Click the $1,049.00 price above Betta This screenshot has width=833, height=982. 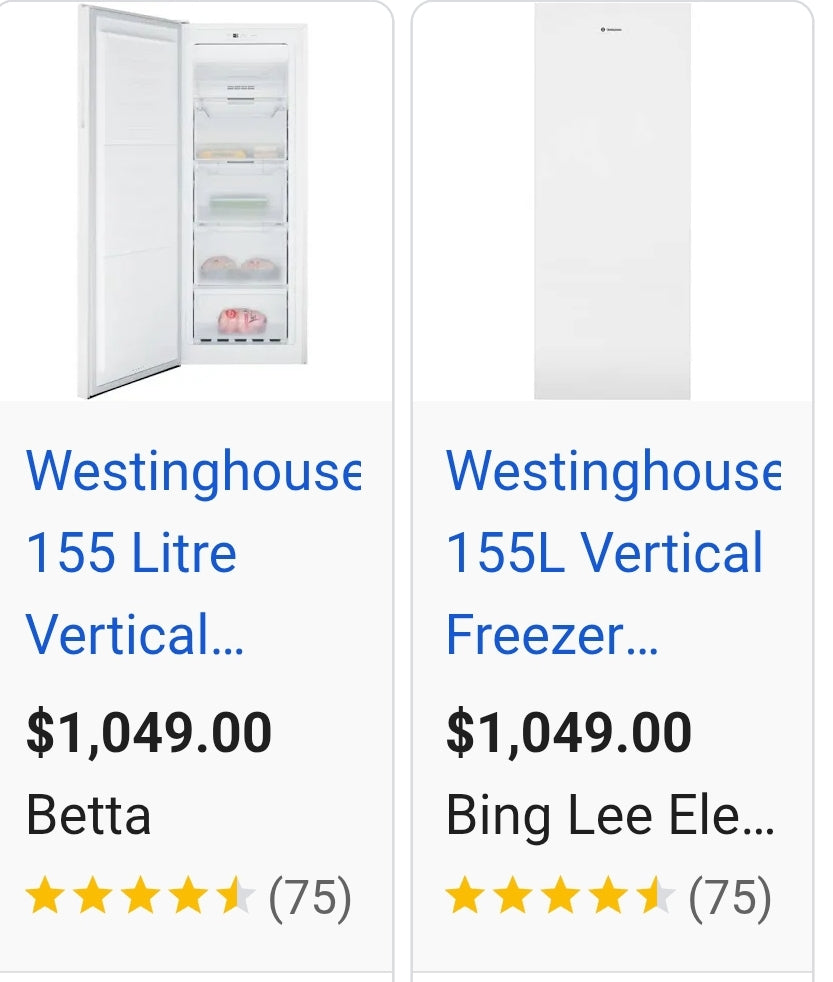tap(149, 732)
